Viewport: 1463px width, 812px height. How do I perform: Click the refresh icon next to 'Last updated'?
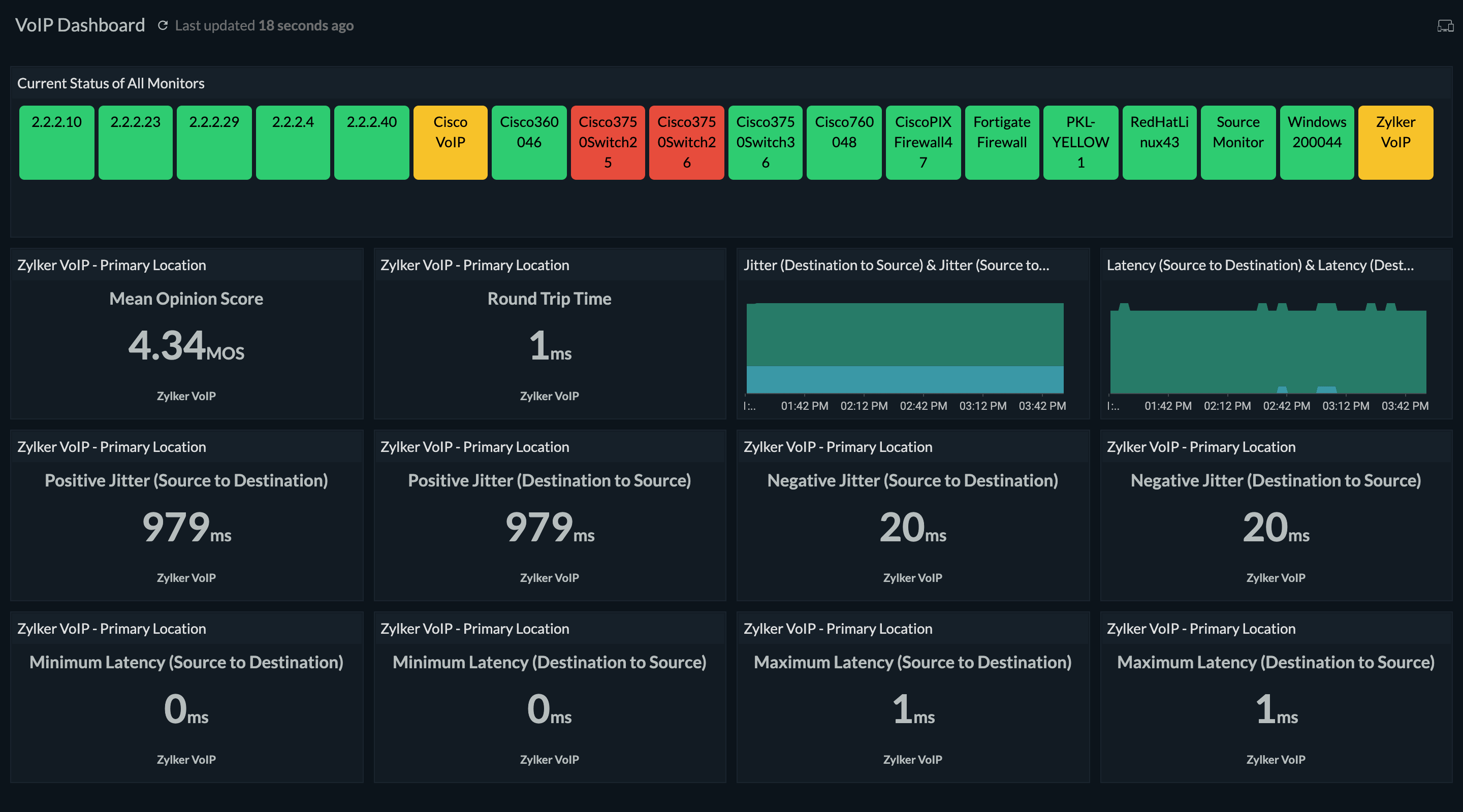tap(163, 25)
